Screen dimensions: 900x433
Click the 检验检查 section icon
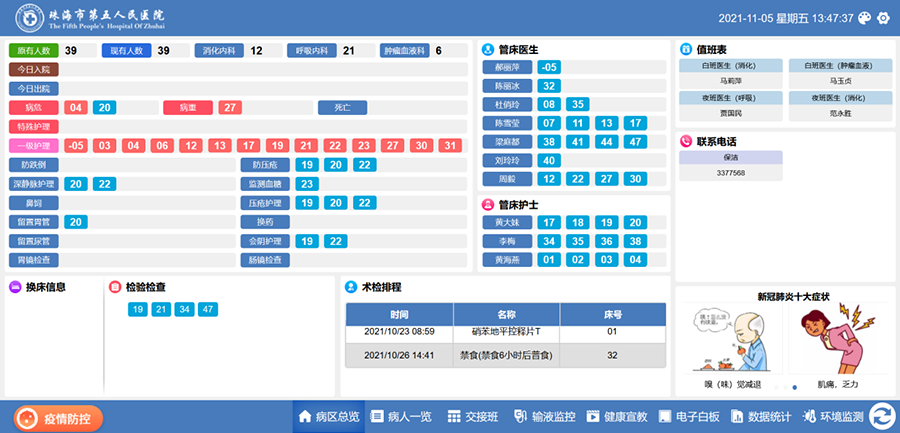pos(115,287)
